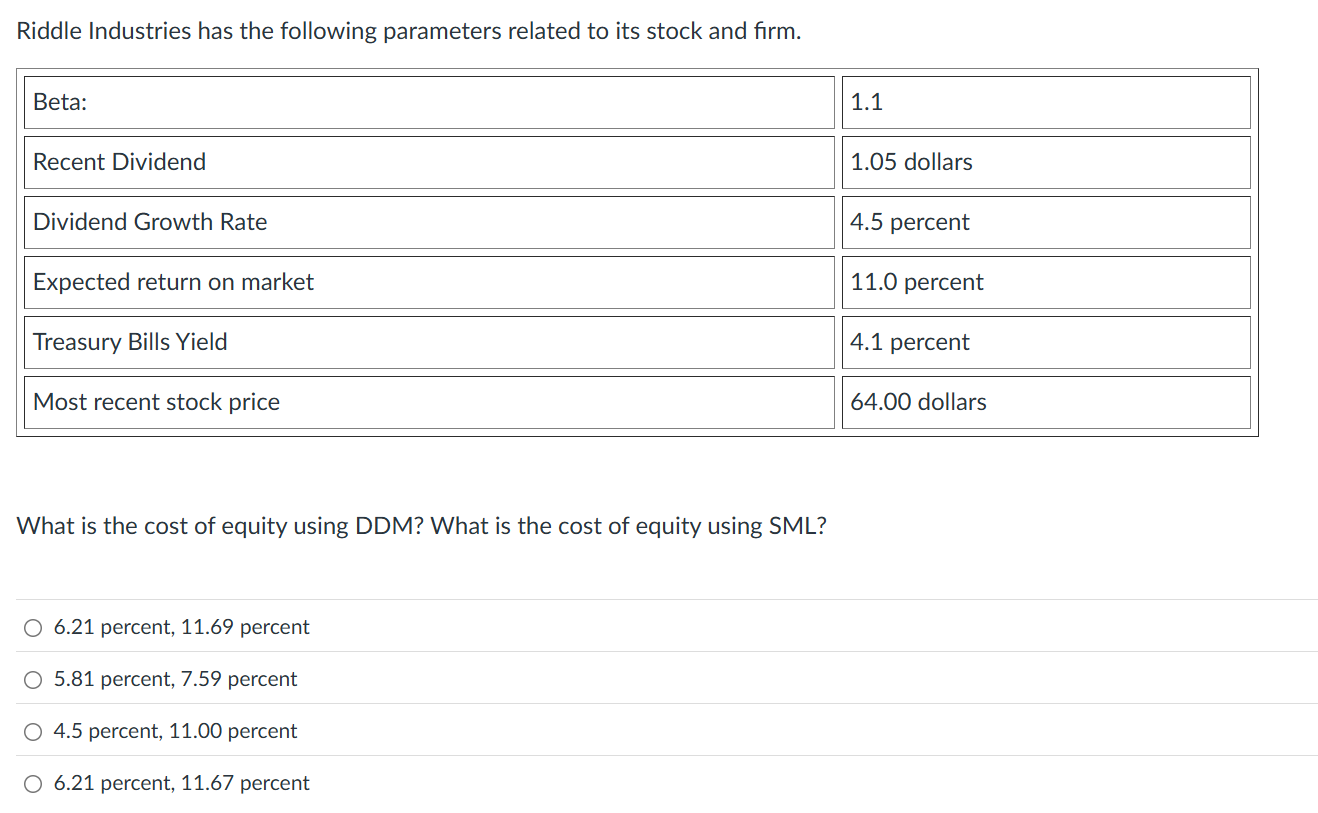1318x813 pixels.
Task: Select the radio button for 5.81 percent, 7.59 percent
Action: tap(33, 680)
